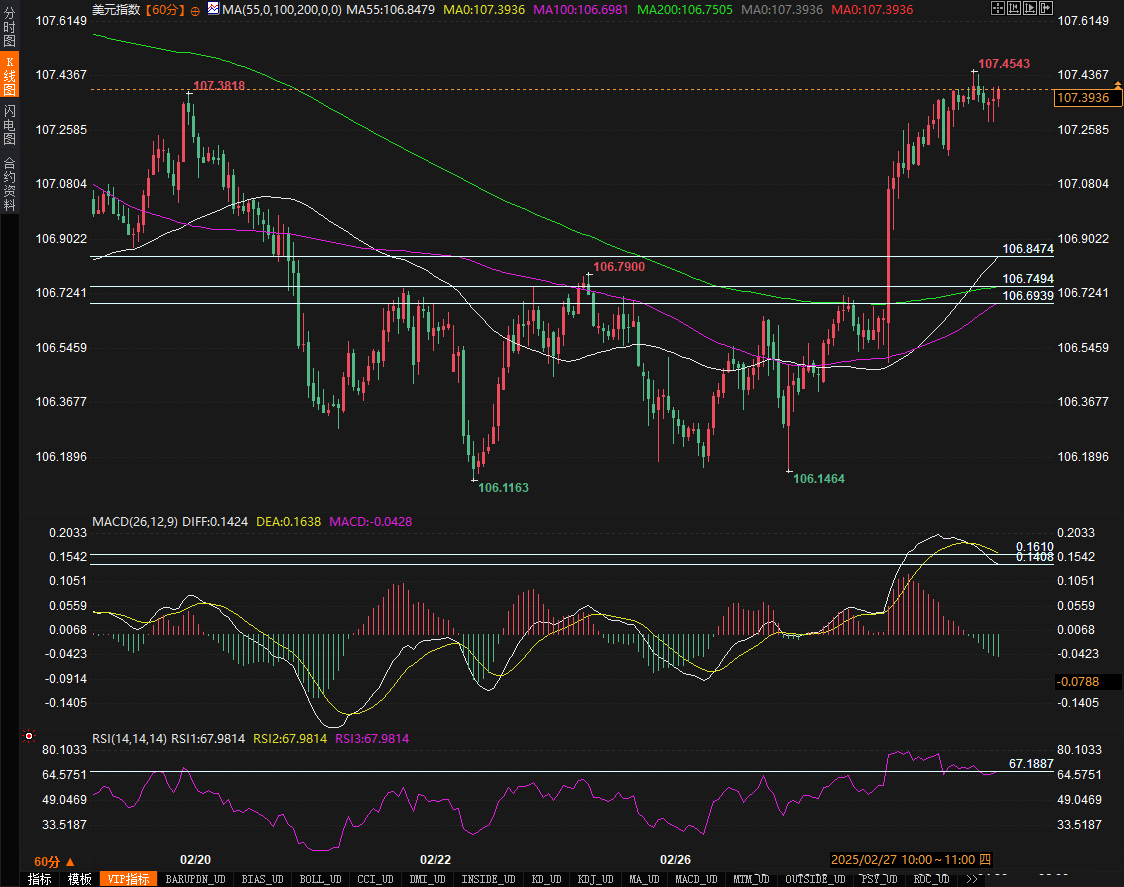This screenshot has width=1124, height=887.
Task: Switch to the 指标 bottom tab
Action: pyautogui.click(x=40, y=879)
